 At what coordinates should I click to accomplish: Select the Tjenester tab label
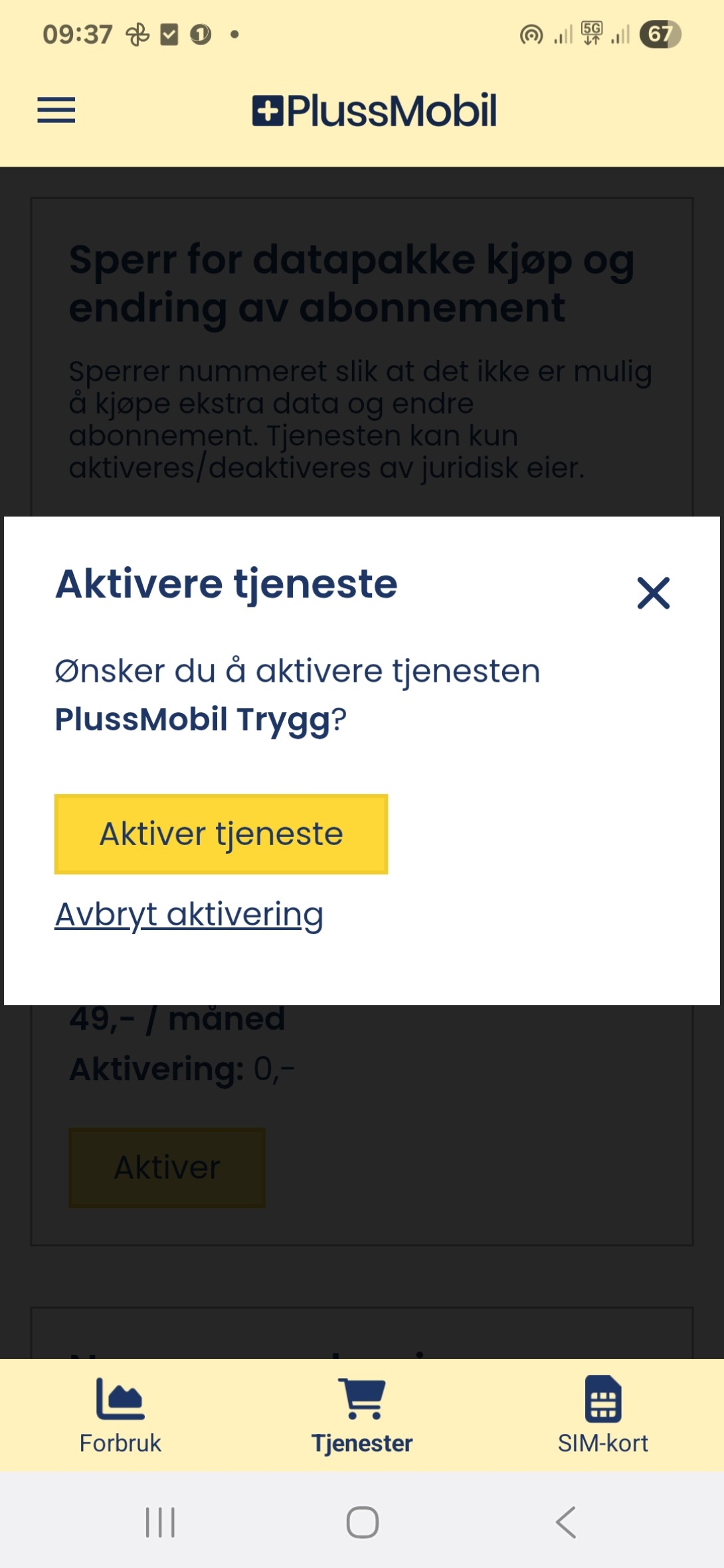[362, 1443]
